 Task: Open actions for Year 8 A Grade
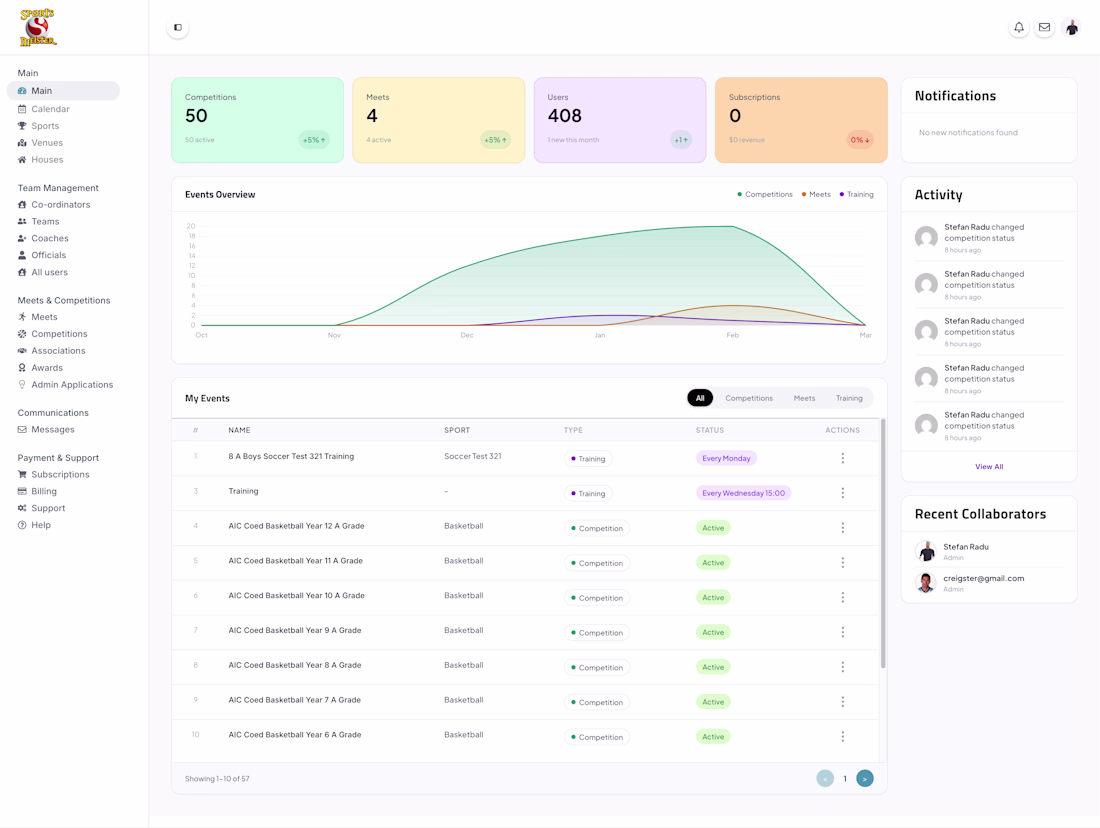843,667
